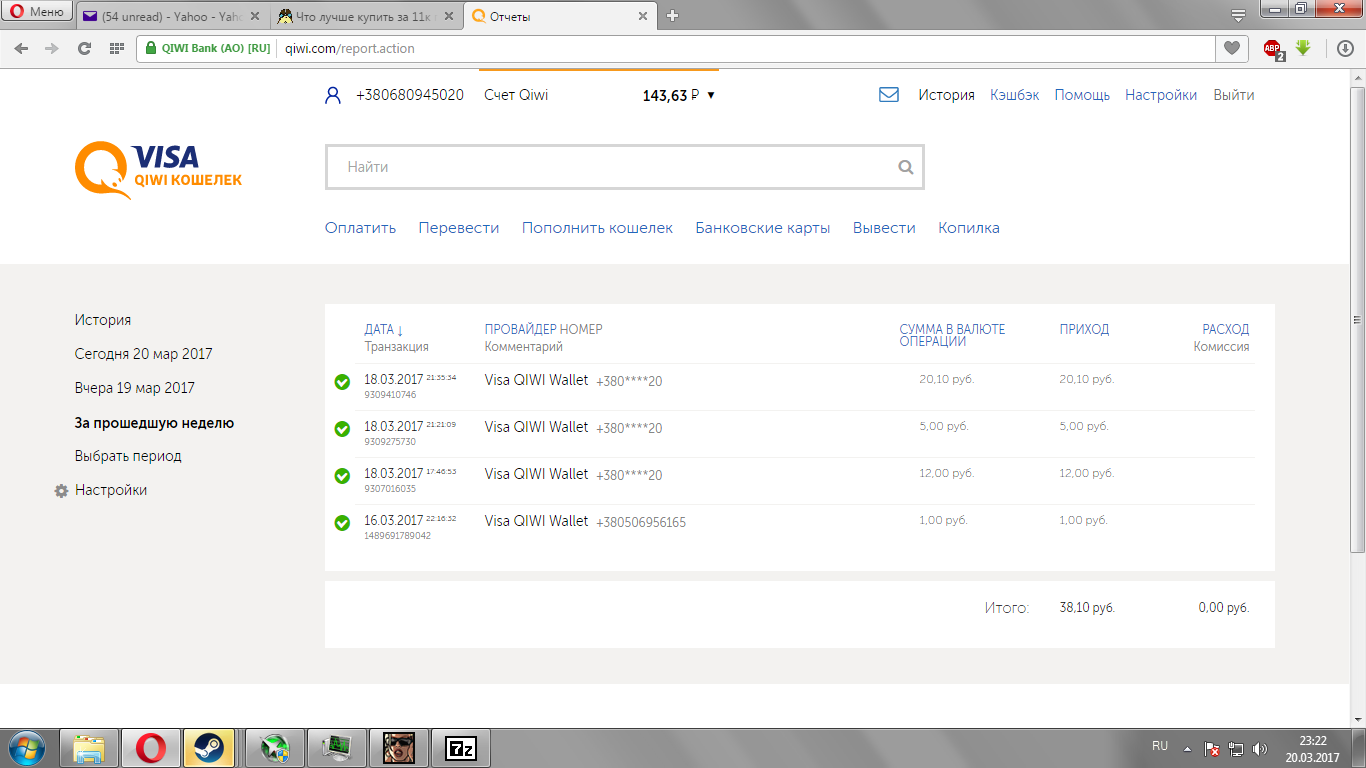This screenshot has height=768, width=1366.
Task: Sort by the ДАТА column header
Action: point(384,329)
